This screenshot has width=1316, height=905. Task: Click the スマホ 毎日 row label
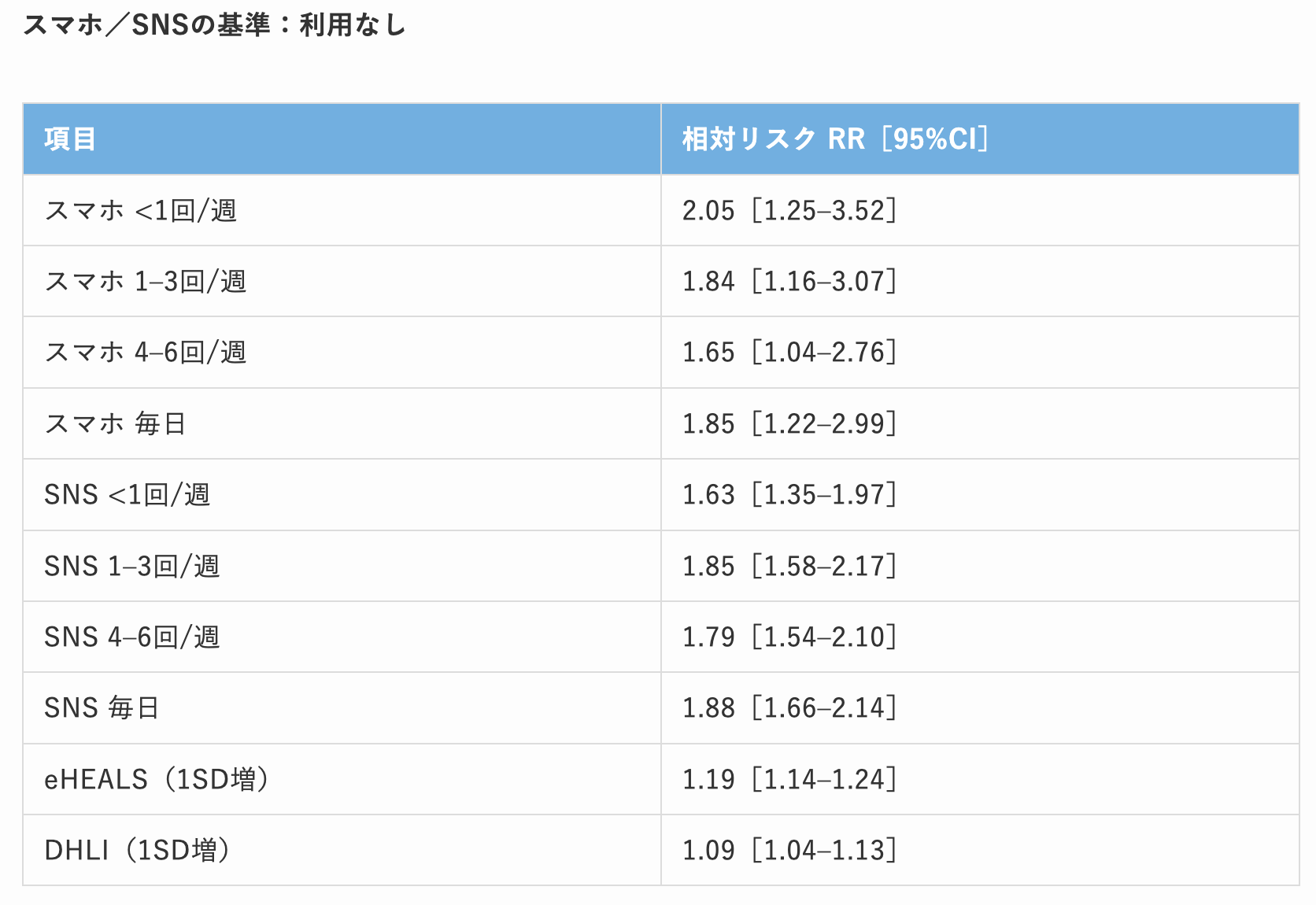tap(115, 423)
